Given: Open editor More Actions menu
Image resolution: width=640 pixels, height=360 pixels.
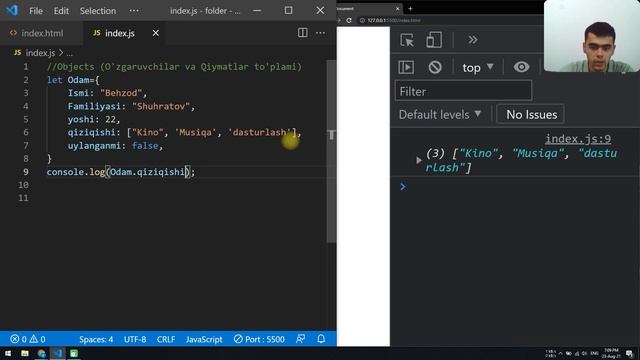Looking at the screenshot, I should pos(320,33).
